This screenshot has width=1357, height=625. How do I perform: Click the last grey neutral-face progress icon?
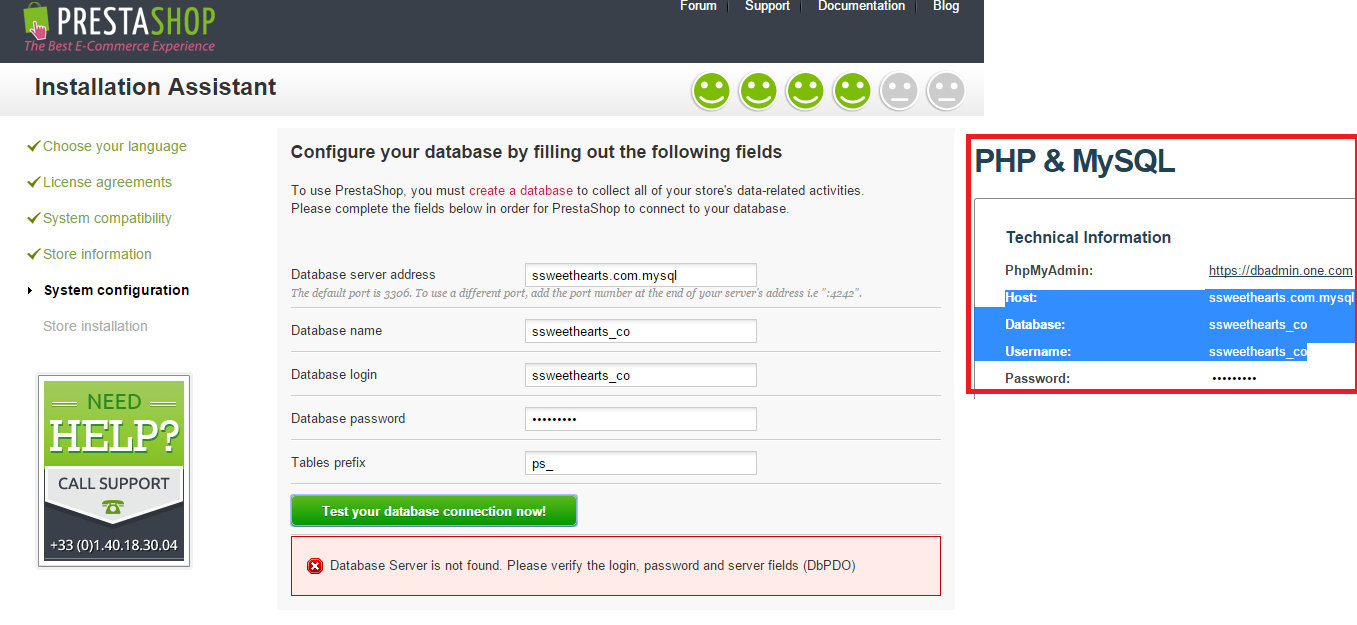[946, 91]
